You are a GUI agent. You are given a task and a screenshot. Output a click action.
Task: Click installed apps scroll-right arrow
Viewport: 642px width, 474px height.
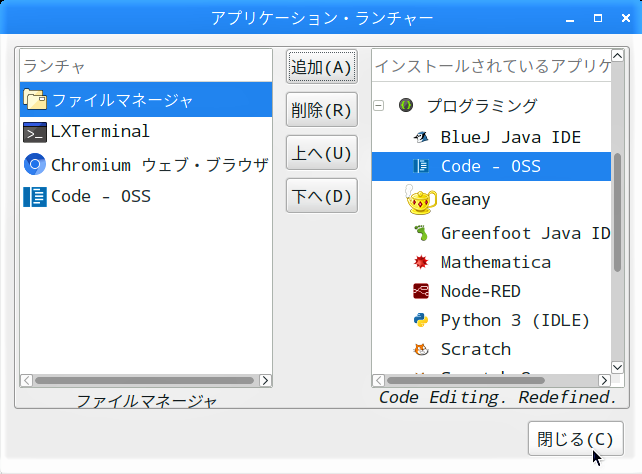click(x=604, y=381)
